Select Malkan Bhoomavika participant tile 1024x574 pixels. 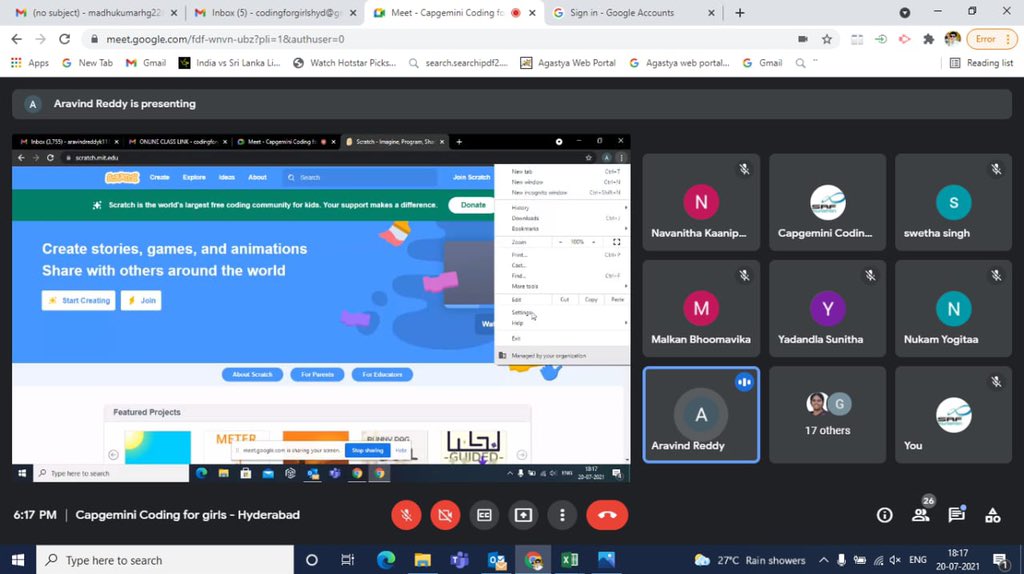pos(701,308)
